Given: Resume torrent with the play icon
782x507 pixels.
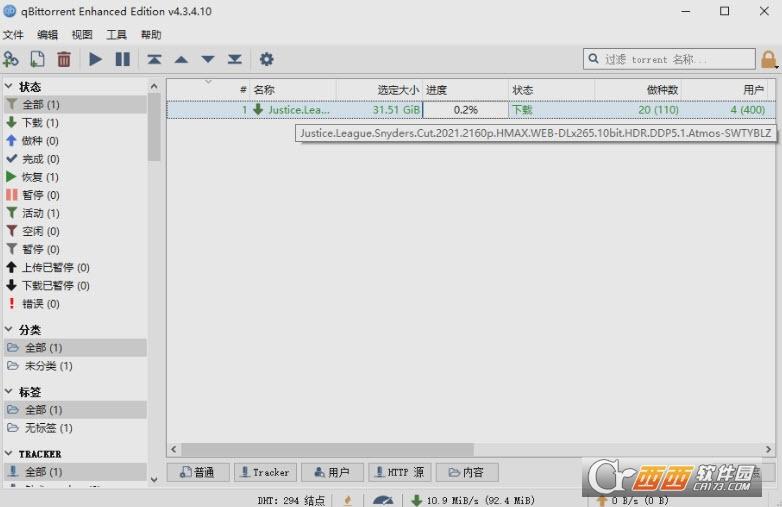Looking at the screenshot, I should pyautogui.click(x=95, y=59).
